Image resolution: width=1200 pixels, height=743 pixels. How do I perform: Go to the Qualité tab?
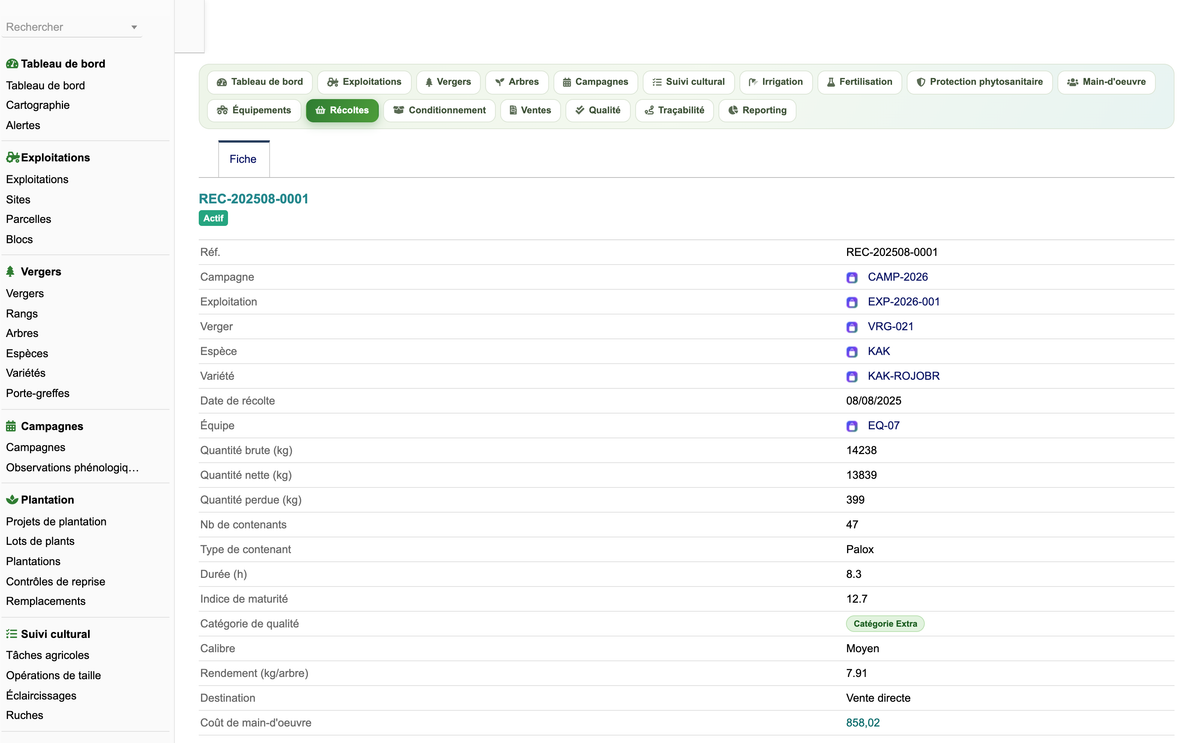pyautogui.click(x=598, y=110)
